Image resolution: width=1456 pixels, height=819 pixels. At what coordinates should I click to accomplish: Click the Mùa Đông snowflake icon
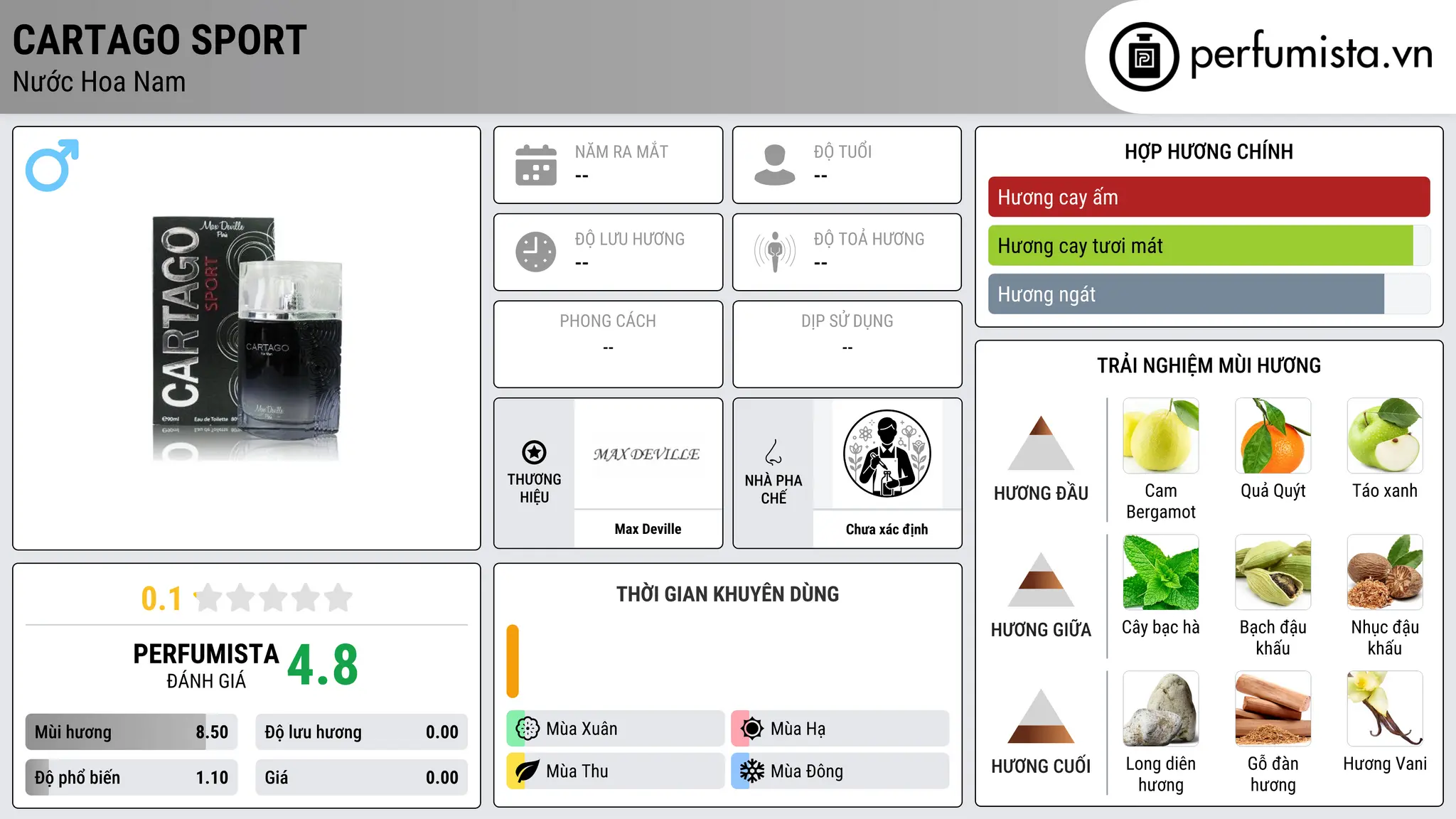click(752, 771)
